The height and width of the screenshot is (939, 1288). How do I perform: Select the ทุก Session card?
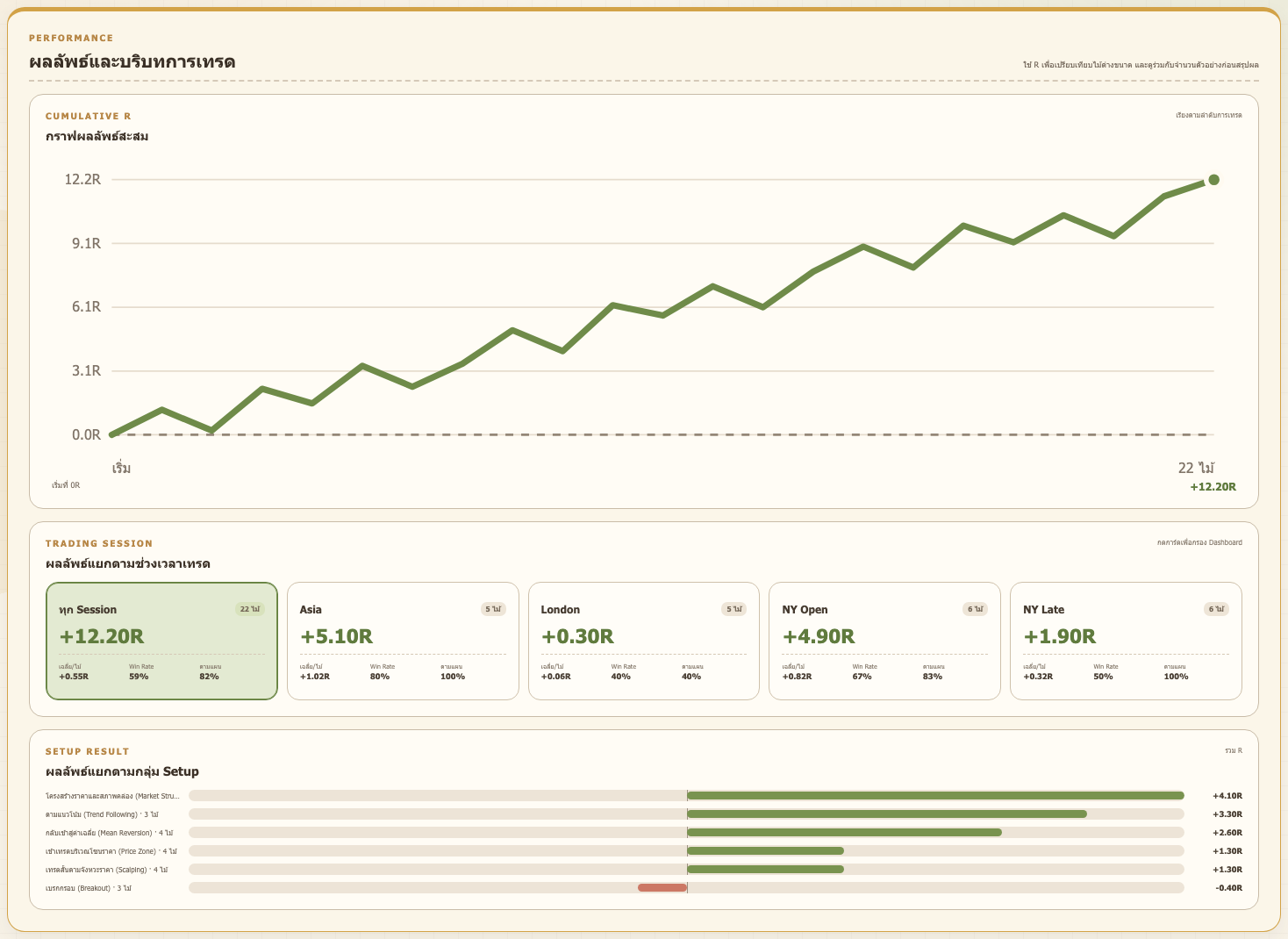161,642
